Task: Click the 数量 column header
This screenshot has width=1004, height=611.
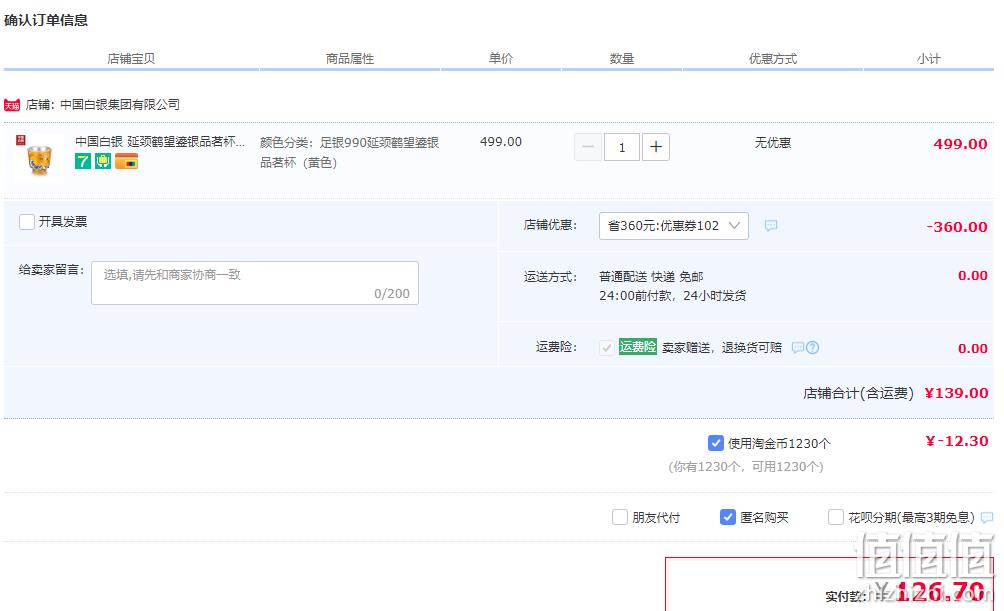Action: pyautogui.click(x=622, y=59)
